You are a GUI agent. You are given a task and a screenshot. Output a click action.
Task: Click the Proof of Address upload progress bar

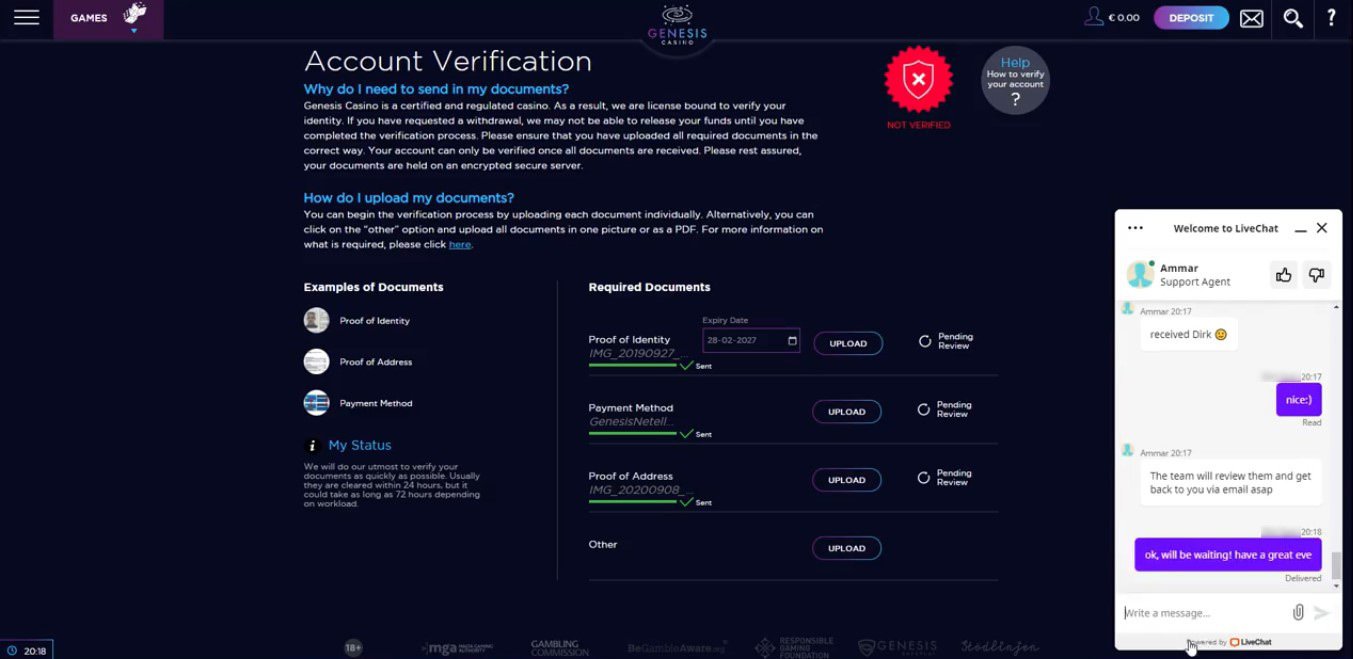634,502
